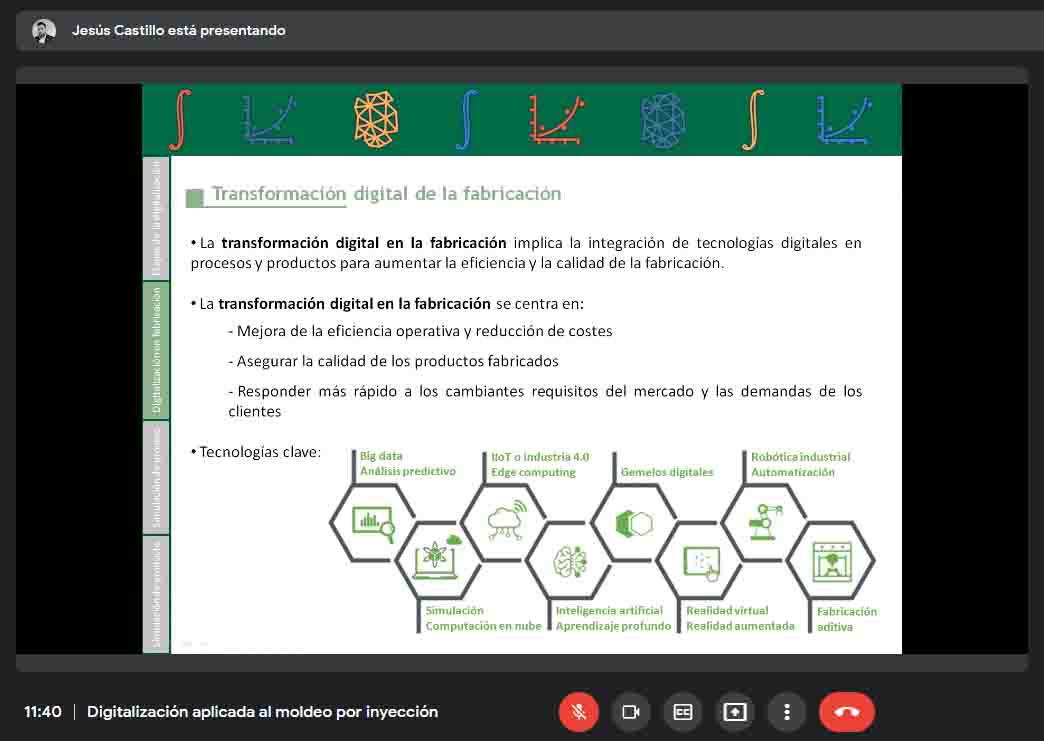Click 'Mejora de la eficiencia operativa' line
This screenshot has height=741, width=1044.
coord(421,331)
